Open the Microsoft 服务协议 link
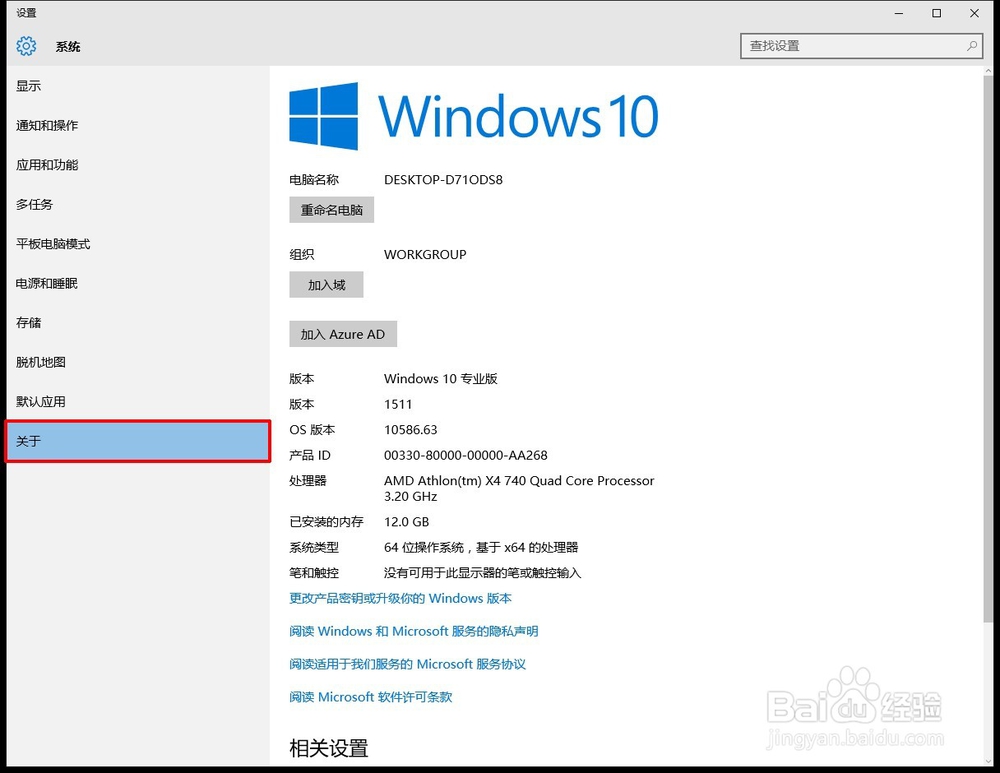This screenshot has width=1000, height=773. (x=408, y=664)
